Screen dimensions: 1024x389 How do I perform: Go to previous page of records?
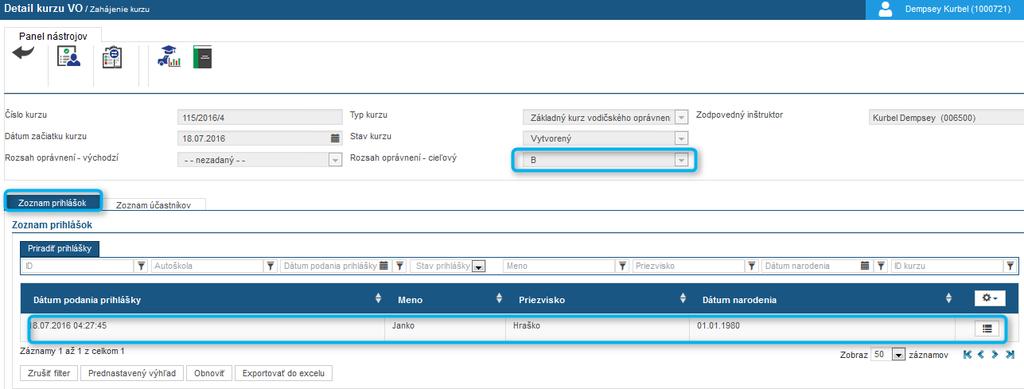point(981,354)
